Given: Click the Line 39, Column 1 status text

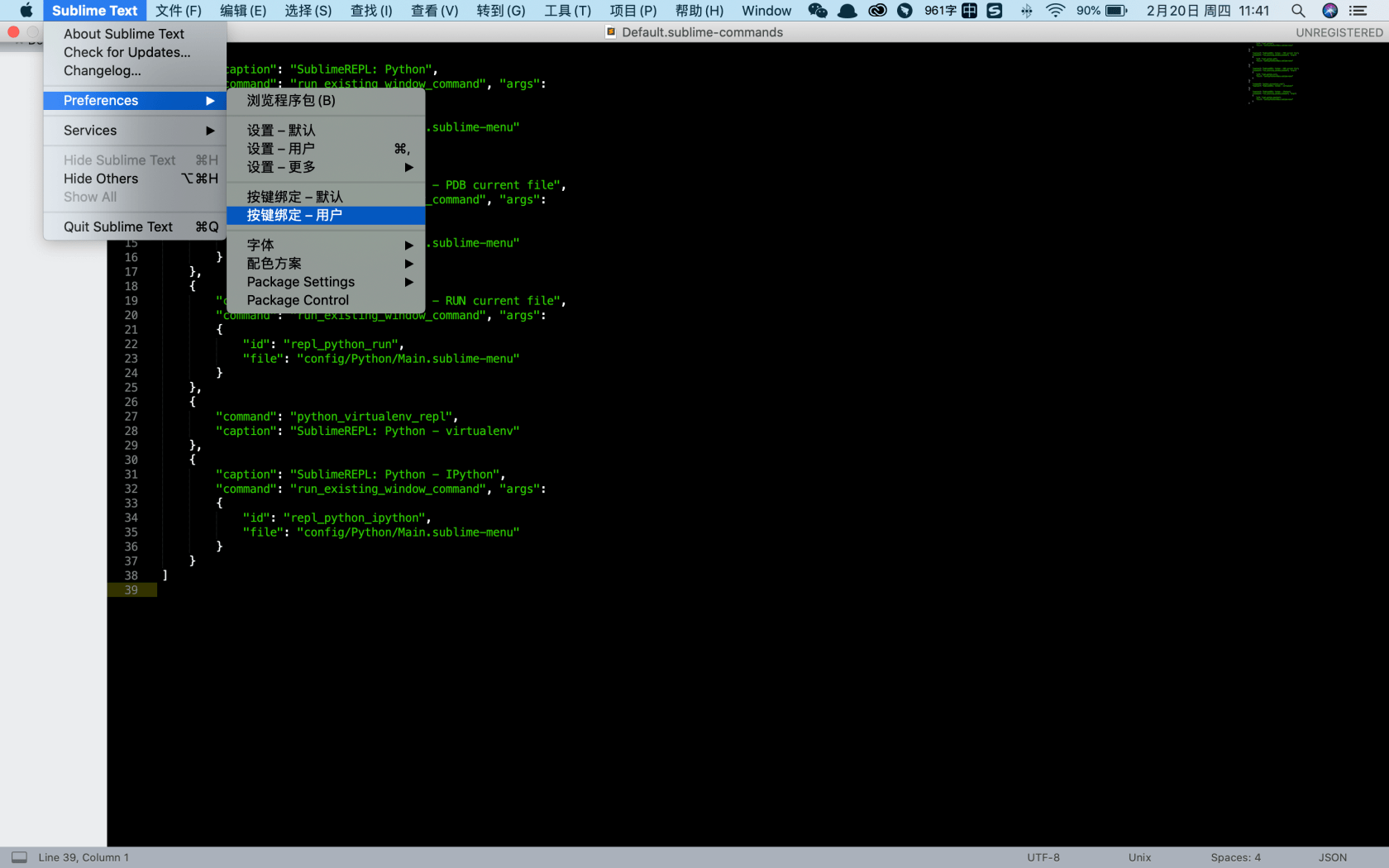Looking at the screenshot, I should pos(84,857).
